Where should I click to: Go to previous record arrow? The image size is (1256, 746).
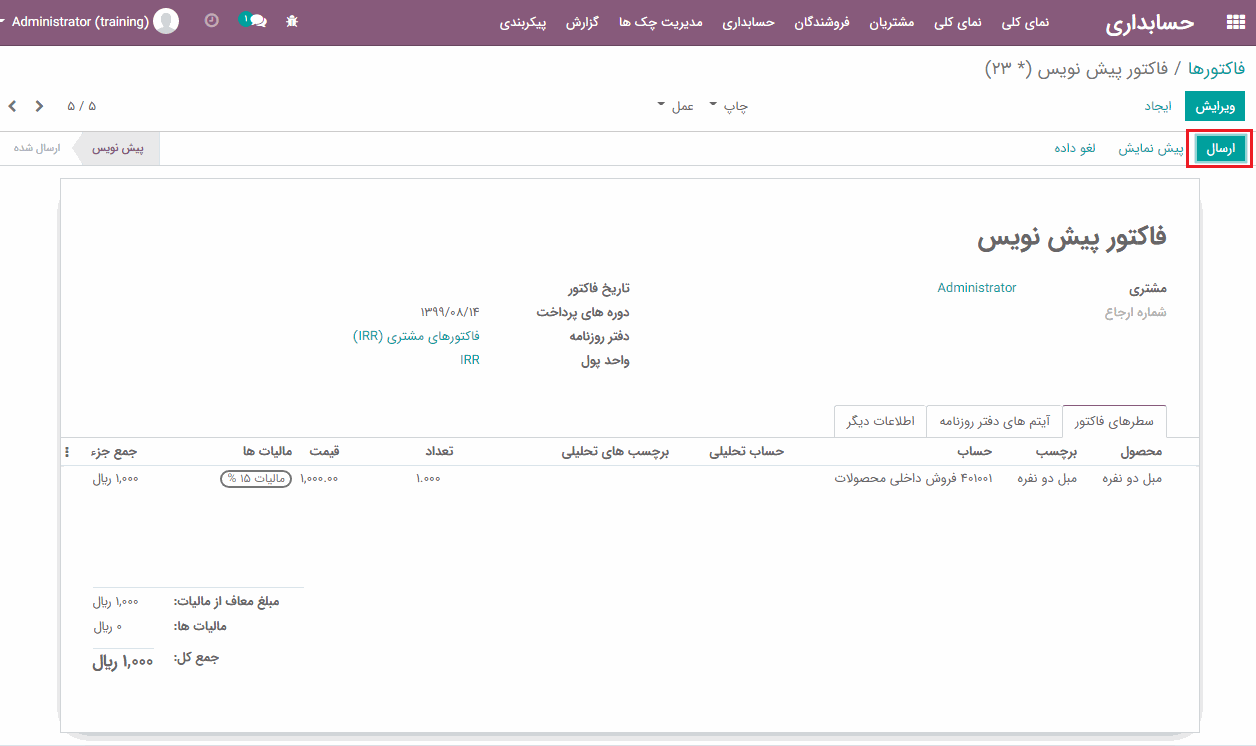click(x=13, y=106)
